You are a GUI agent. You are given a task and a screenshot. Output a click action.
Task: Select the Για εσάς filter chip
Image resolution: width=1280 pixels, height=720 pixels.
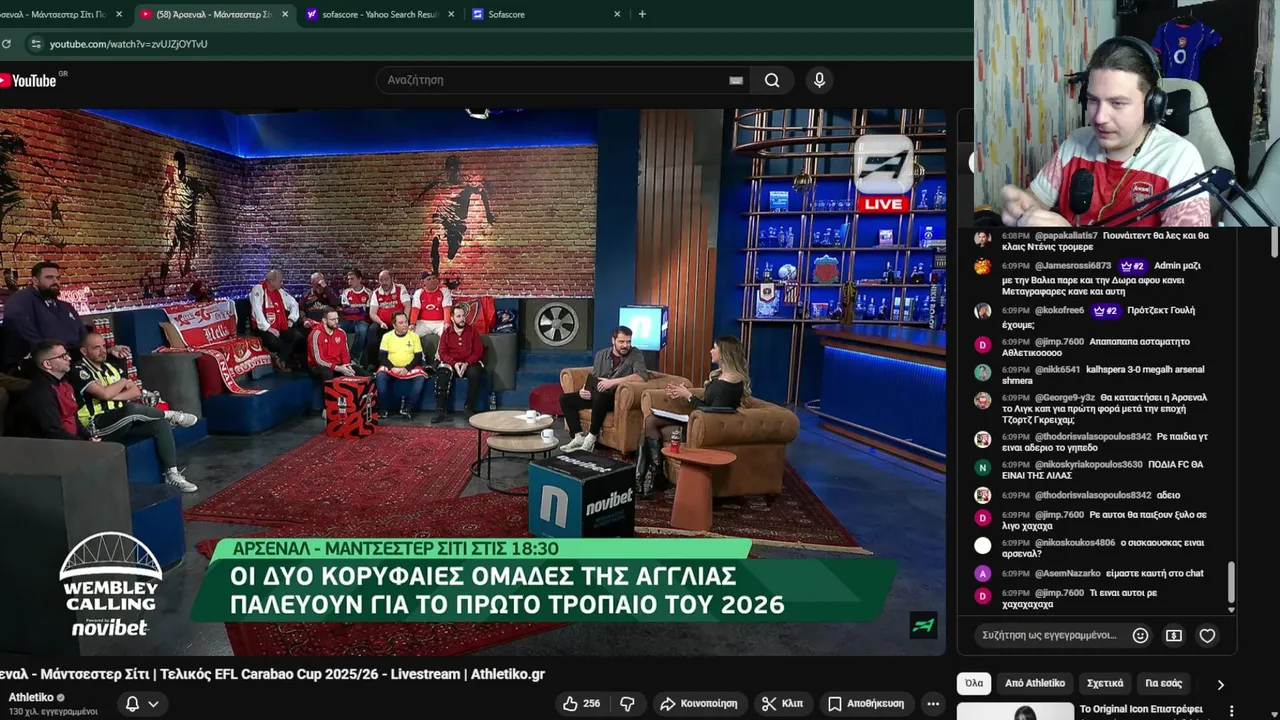point(1163,683)
